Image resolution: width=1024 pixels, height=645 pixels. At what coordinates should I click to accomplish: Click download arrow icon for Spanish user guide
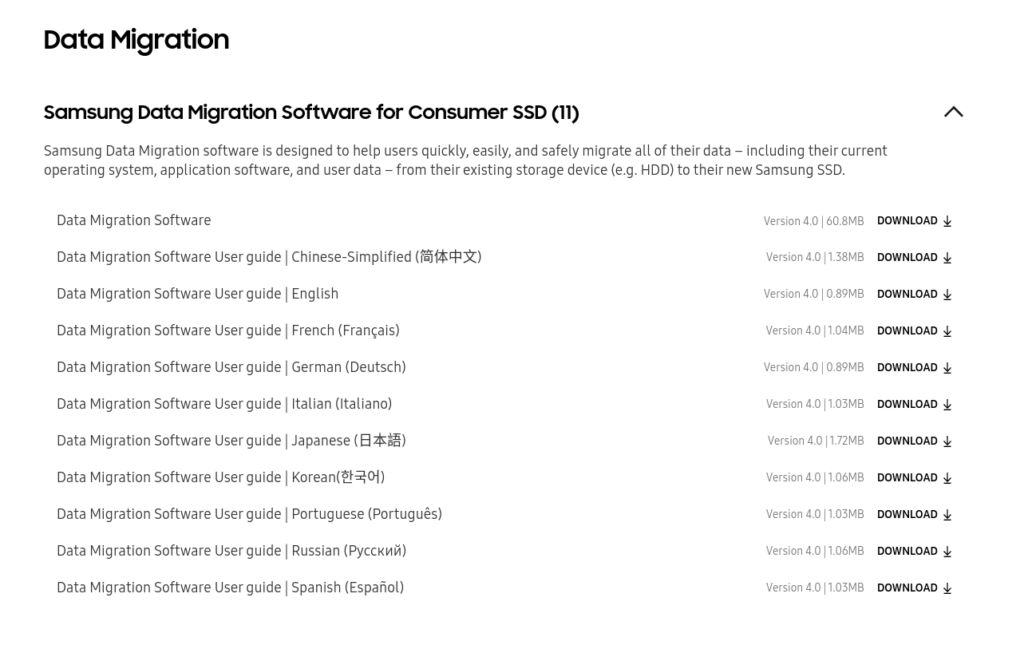[948, 588]
